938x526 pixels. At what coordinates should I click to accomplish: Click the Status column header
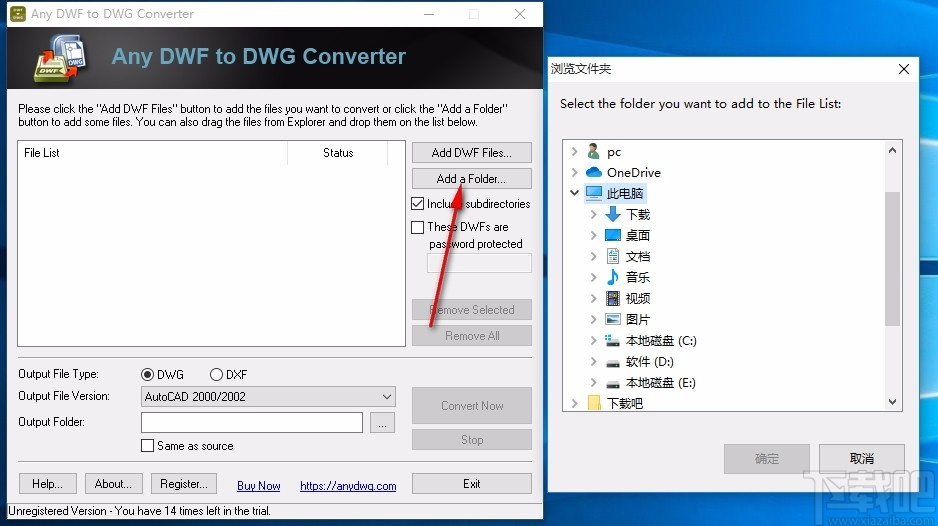338,153
